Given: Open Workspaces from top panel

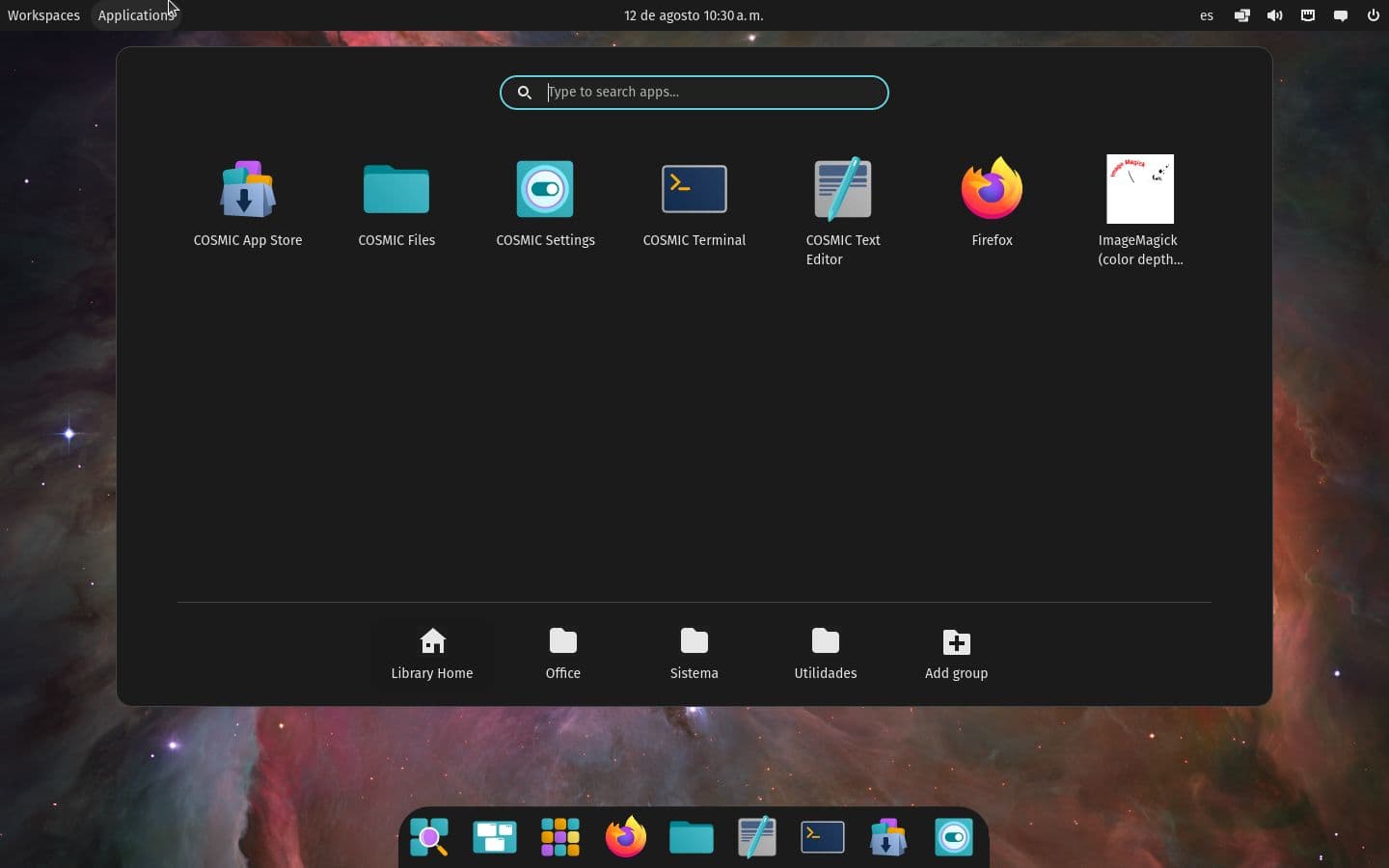Looking at the screenshot, I should [43, 15].
